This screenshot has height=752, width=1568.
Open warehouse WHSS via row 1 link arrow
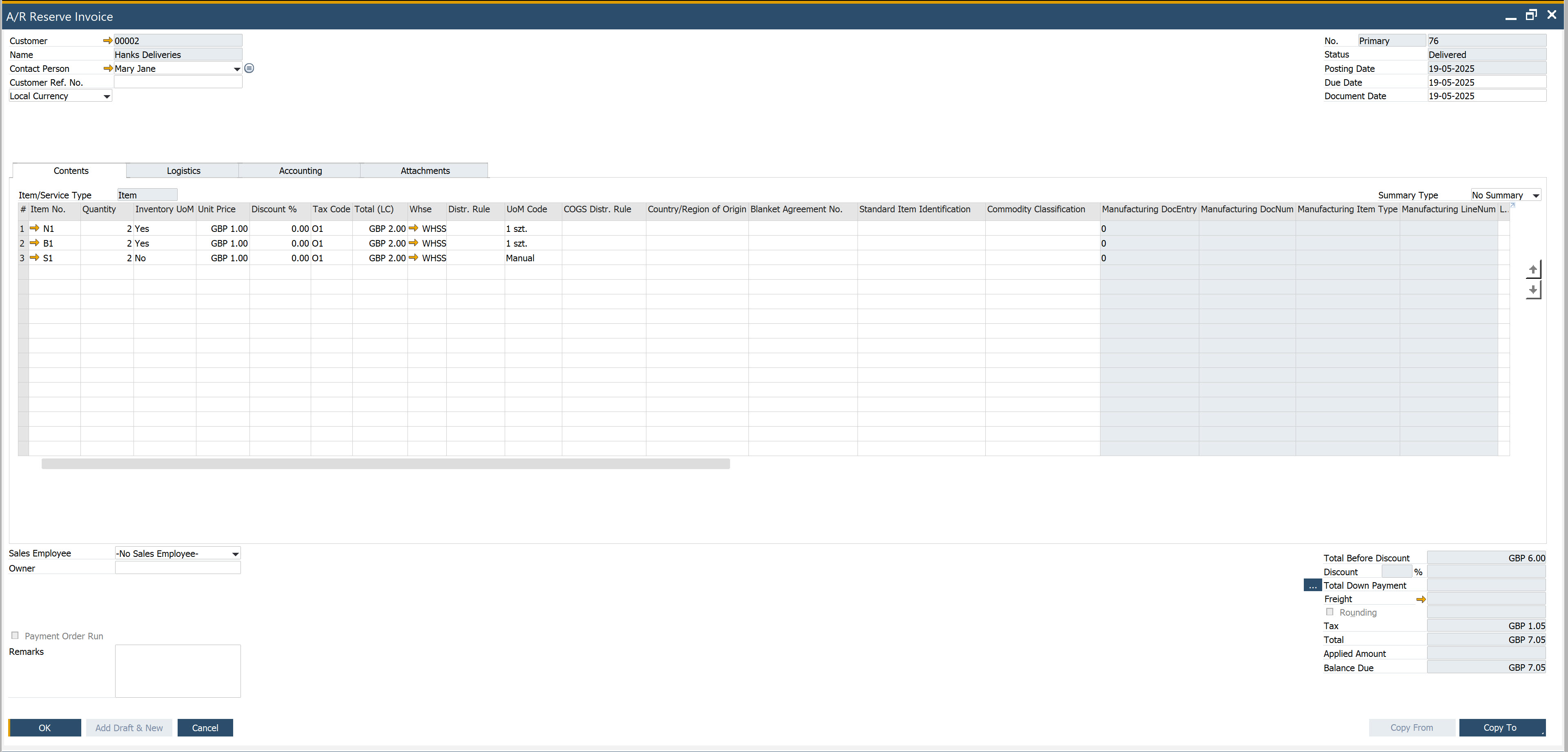(x=414, y=228)
